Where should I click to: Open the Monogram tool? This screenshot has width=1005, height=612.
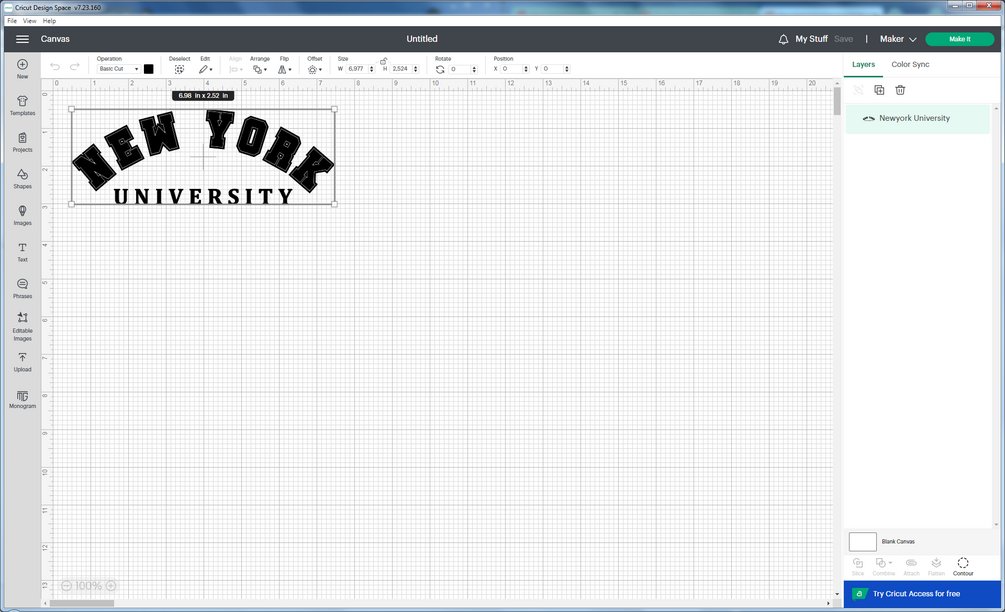point(22,399)
